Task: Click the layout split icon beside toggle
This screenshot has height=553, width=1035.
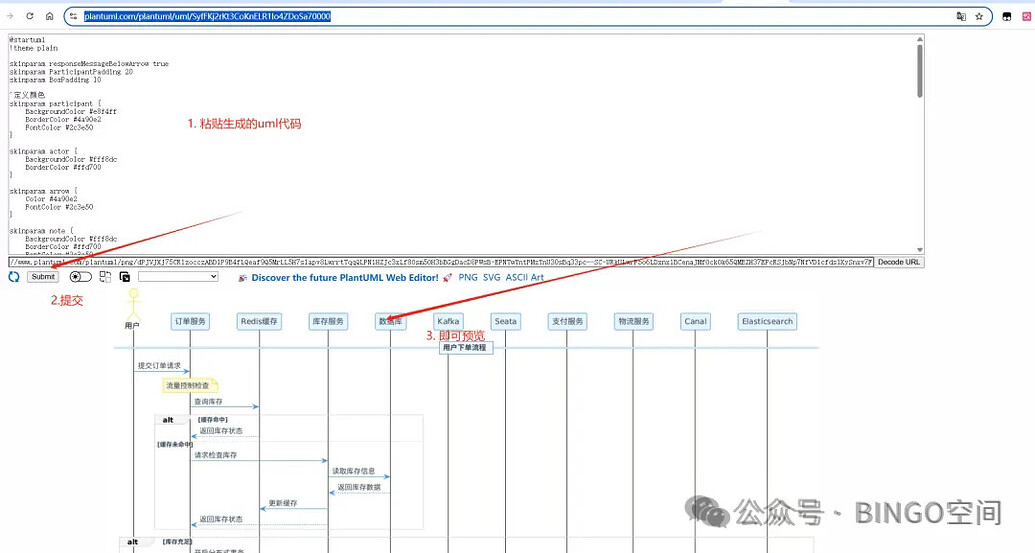Action: 106,277
